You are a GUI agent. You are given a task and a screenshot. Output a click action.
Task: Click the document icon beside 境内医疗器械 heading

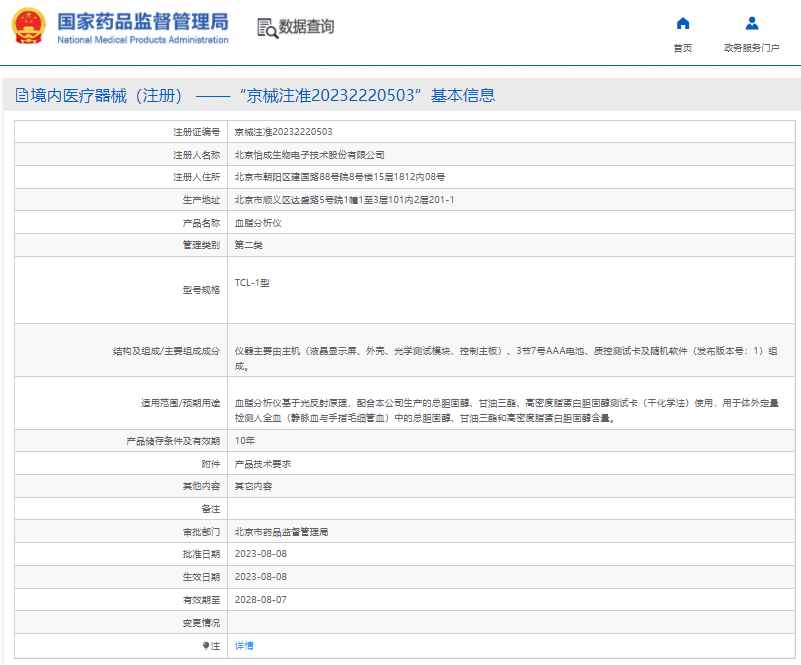coord(21,95)
